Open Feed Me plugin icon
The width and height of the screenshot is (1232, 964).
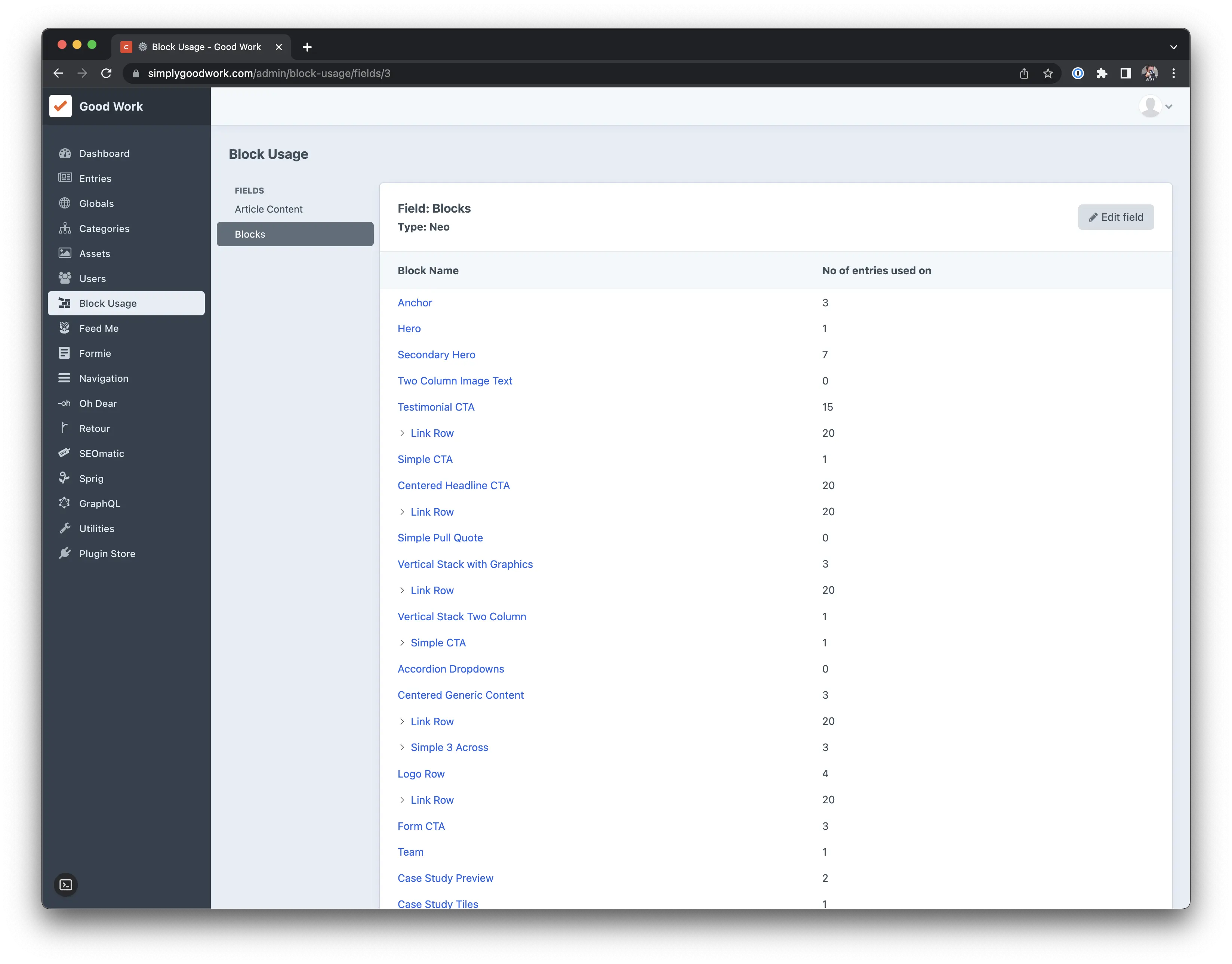[x=65, y=328]
